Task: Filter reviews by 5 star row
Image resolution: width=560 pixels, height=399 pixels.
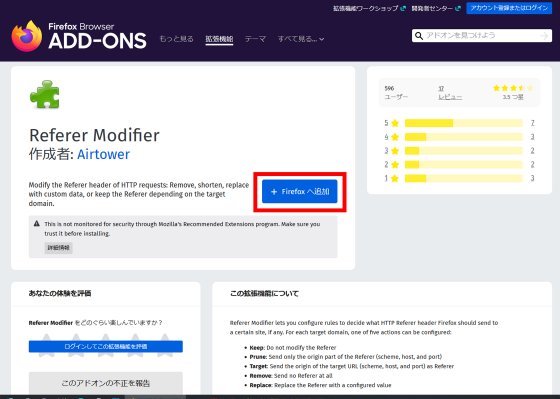Action: (459, 123)
